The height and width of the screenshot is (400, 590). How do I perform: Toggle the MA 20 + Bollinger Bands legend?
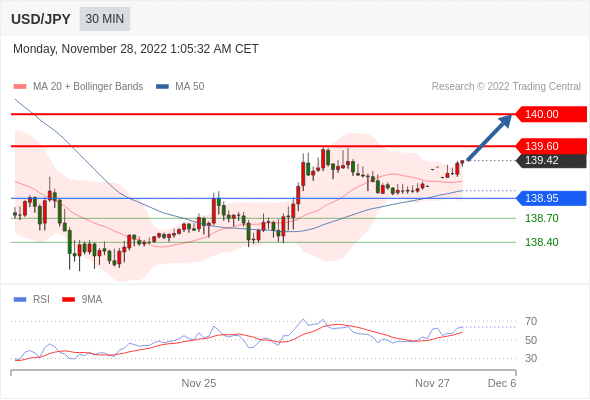pyautogui.click(x=78, y=87)
